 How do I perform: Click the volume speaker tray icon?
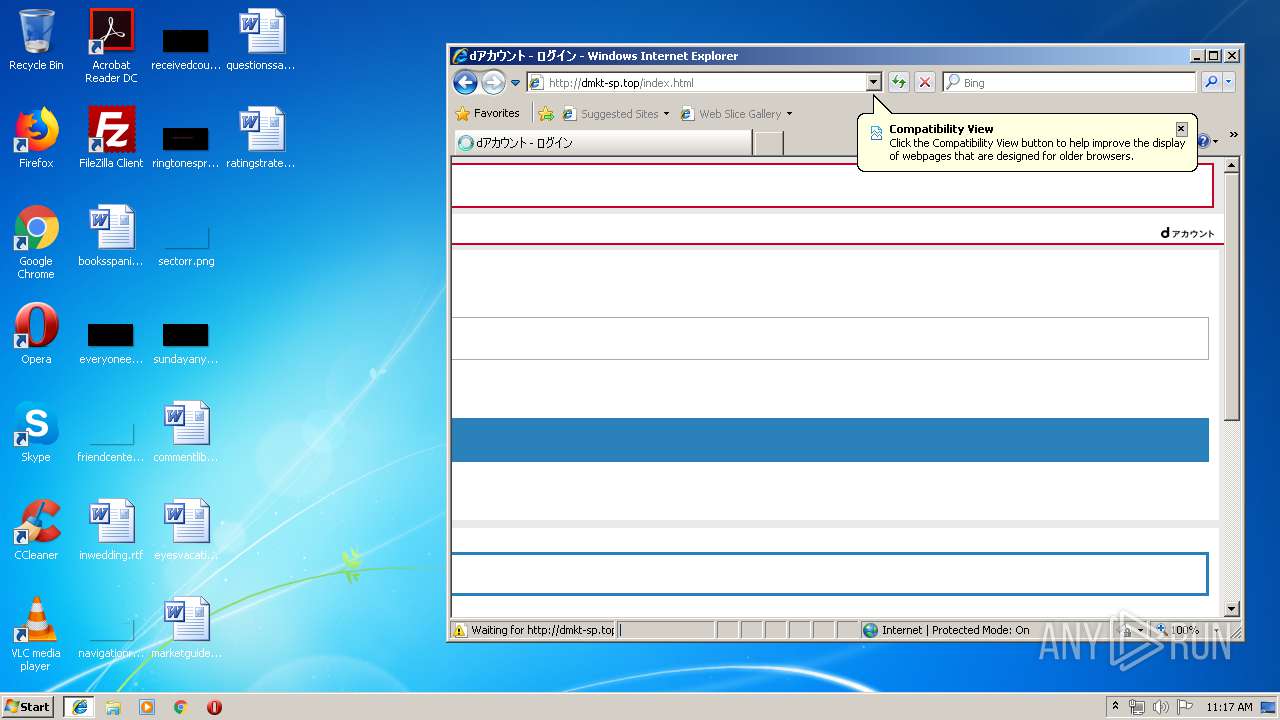(1160, 707)
